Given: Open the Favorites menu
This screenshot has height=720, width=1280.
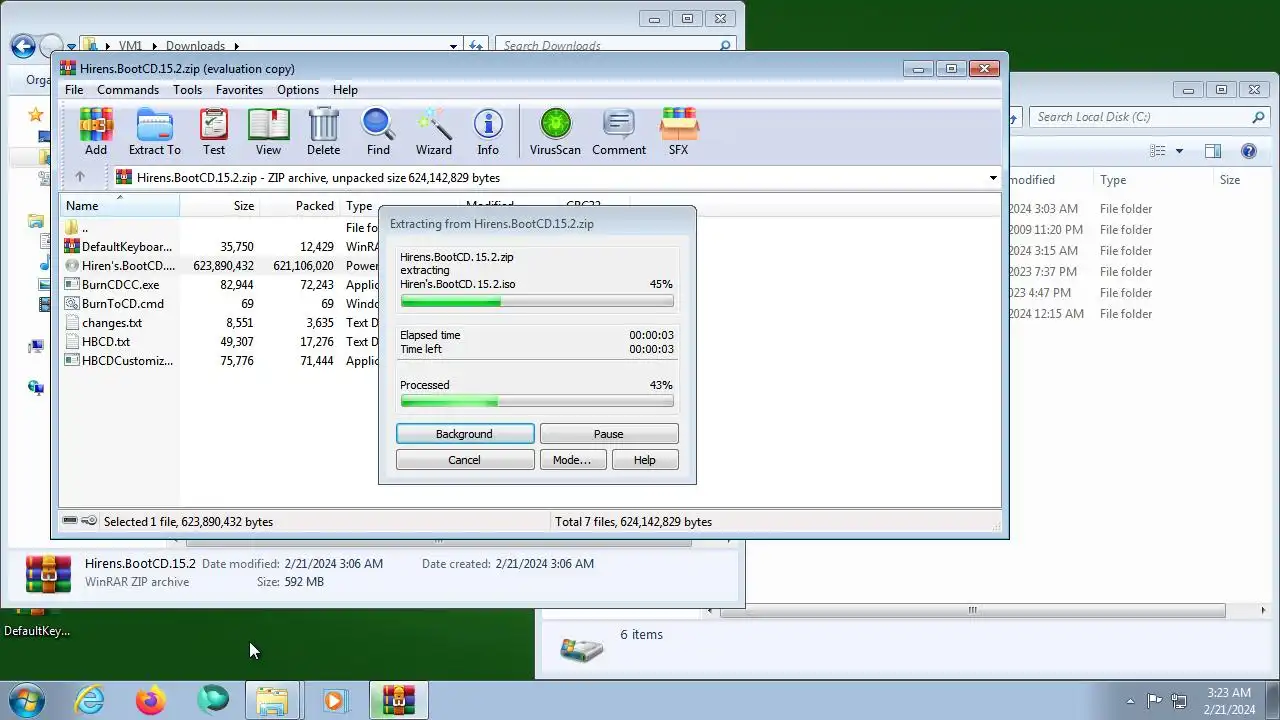Looking at the screenshot, I should click(x=239, y=90).
